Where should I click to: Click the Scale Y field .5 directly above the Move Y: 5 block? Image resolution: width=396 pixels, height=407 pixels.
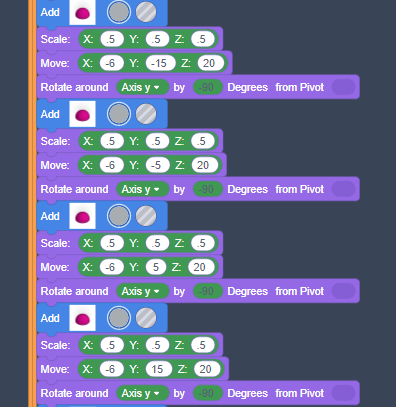tap(157, 243)
